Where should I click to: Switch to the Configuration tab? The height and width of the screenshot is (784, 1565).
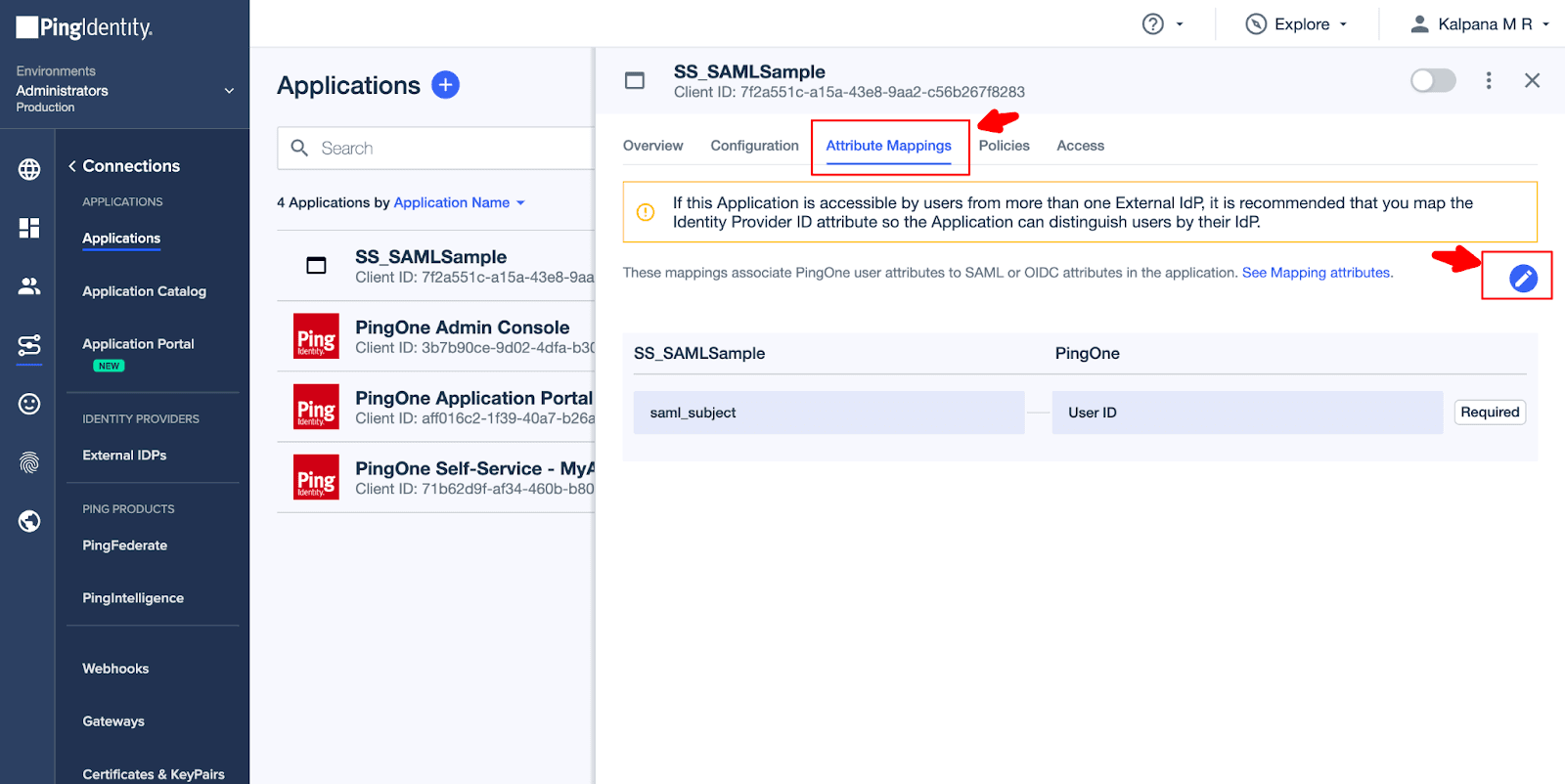[x=754, y=146]
